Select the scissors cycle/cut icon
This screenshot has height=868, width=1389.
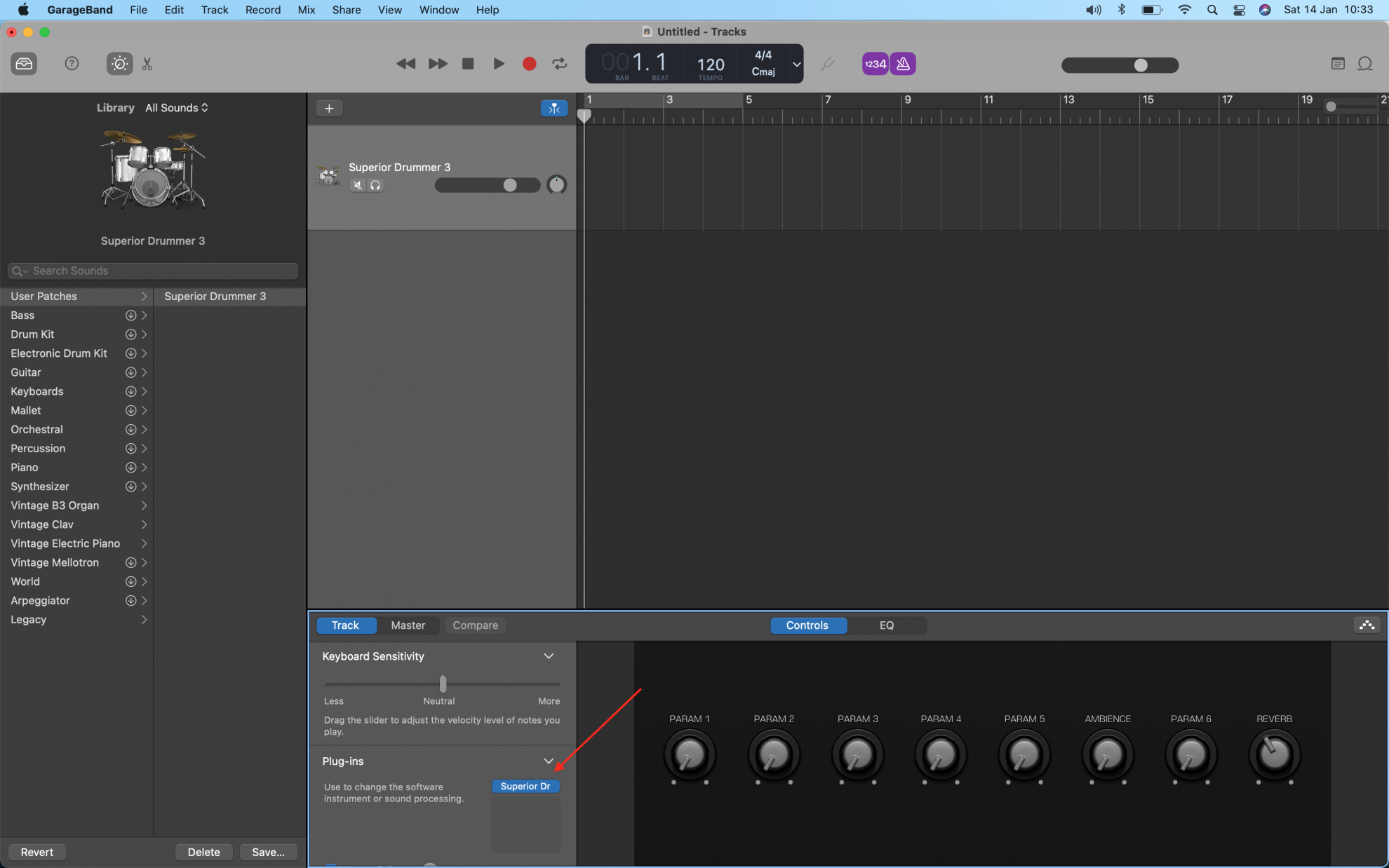tap(148, 63)
